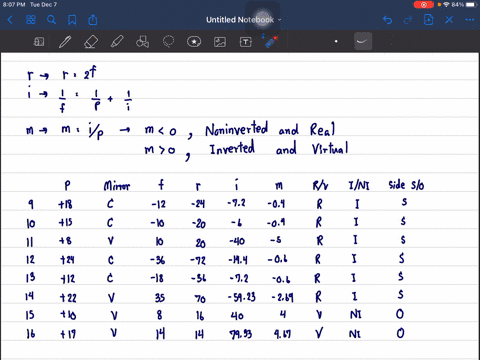
Task: Select the Highlighter tool
Action: pyautogui.click(x=117, y=42)
